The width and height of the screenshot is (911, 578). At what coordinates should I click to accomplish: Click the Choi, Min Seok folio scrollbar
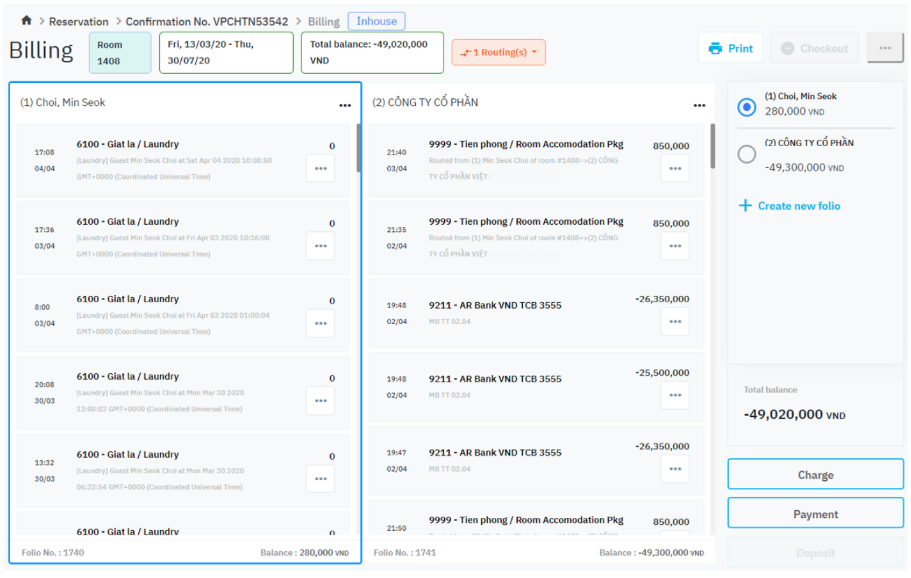[x=358, y=148]
